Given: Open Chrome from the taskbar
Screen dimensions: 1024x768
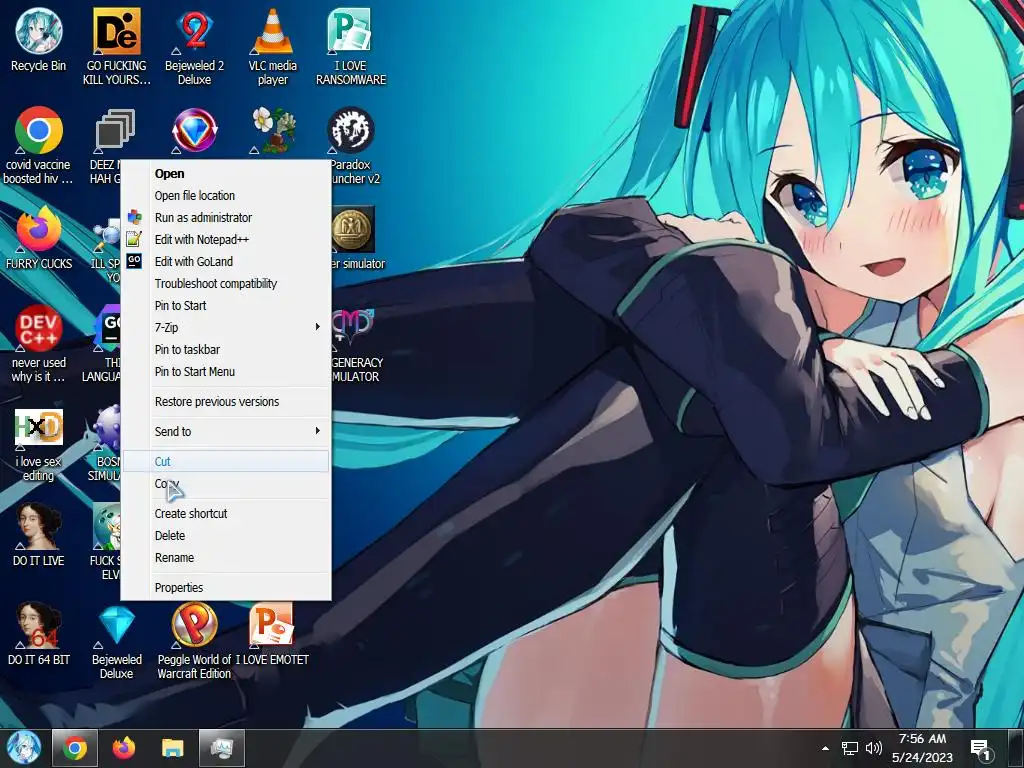Looking at the screenshot, I should pos(74,748).
